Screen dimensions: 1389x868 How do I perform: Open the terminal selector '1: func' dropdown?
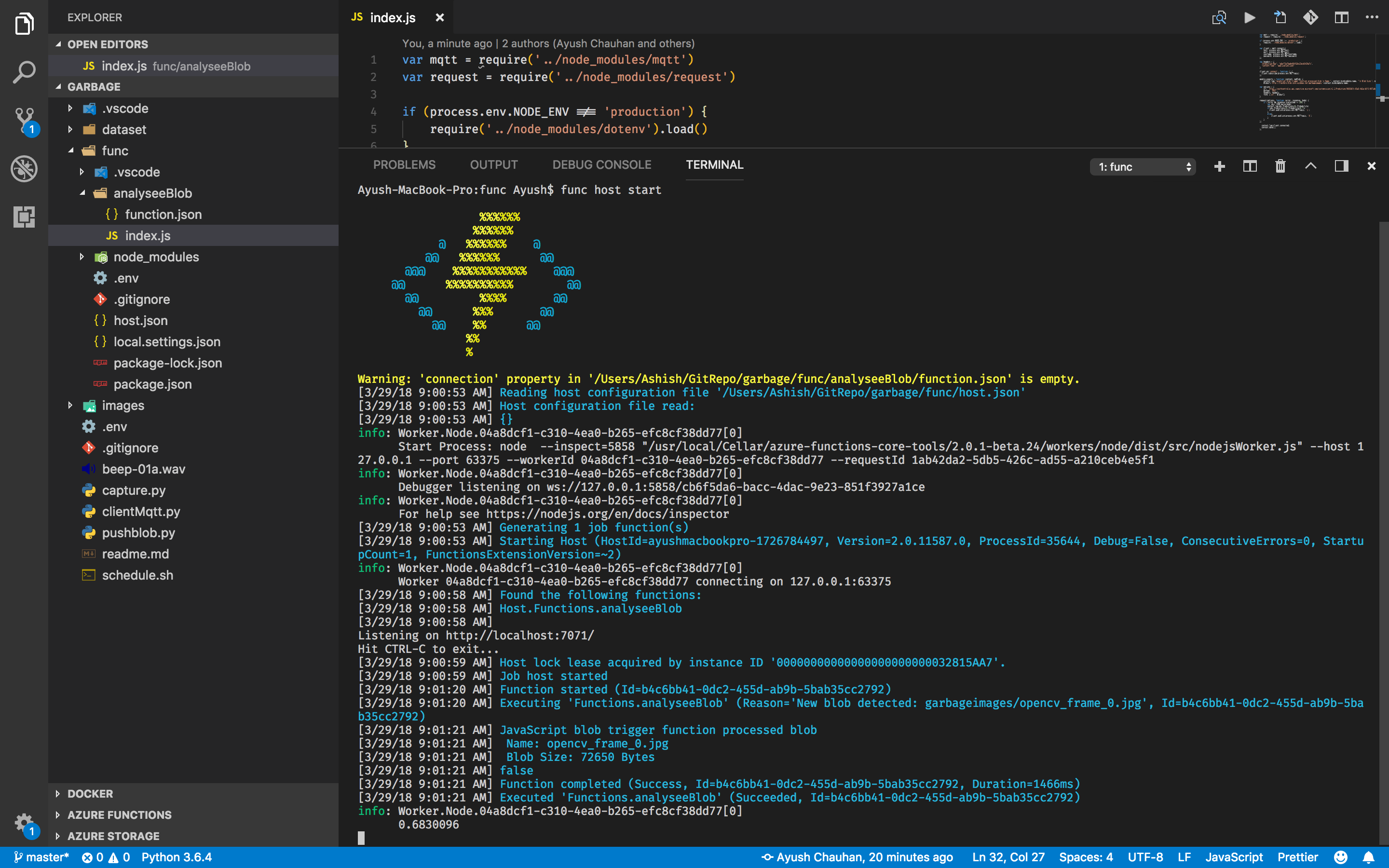coord(1142,166)
